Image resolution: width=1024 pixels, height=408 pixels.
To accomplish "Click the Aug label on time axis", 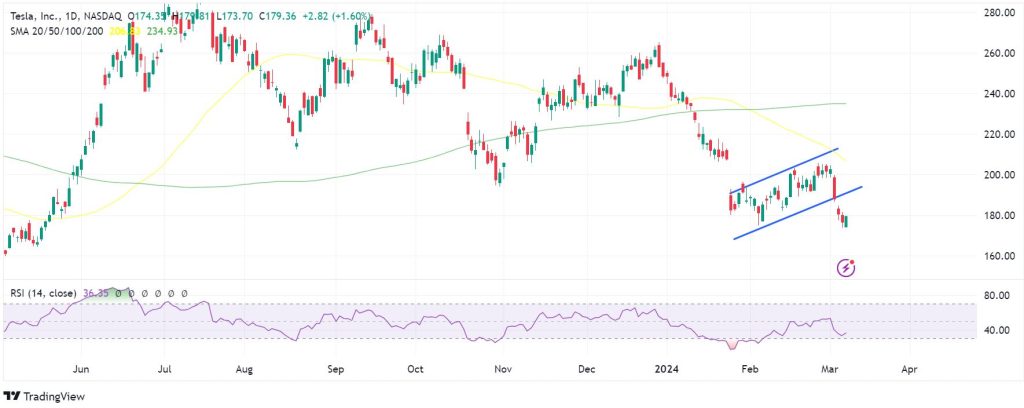I will click(244, 369).
